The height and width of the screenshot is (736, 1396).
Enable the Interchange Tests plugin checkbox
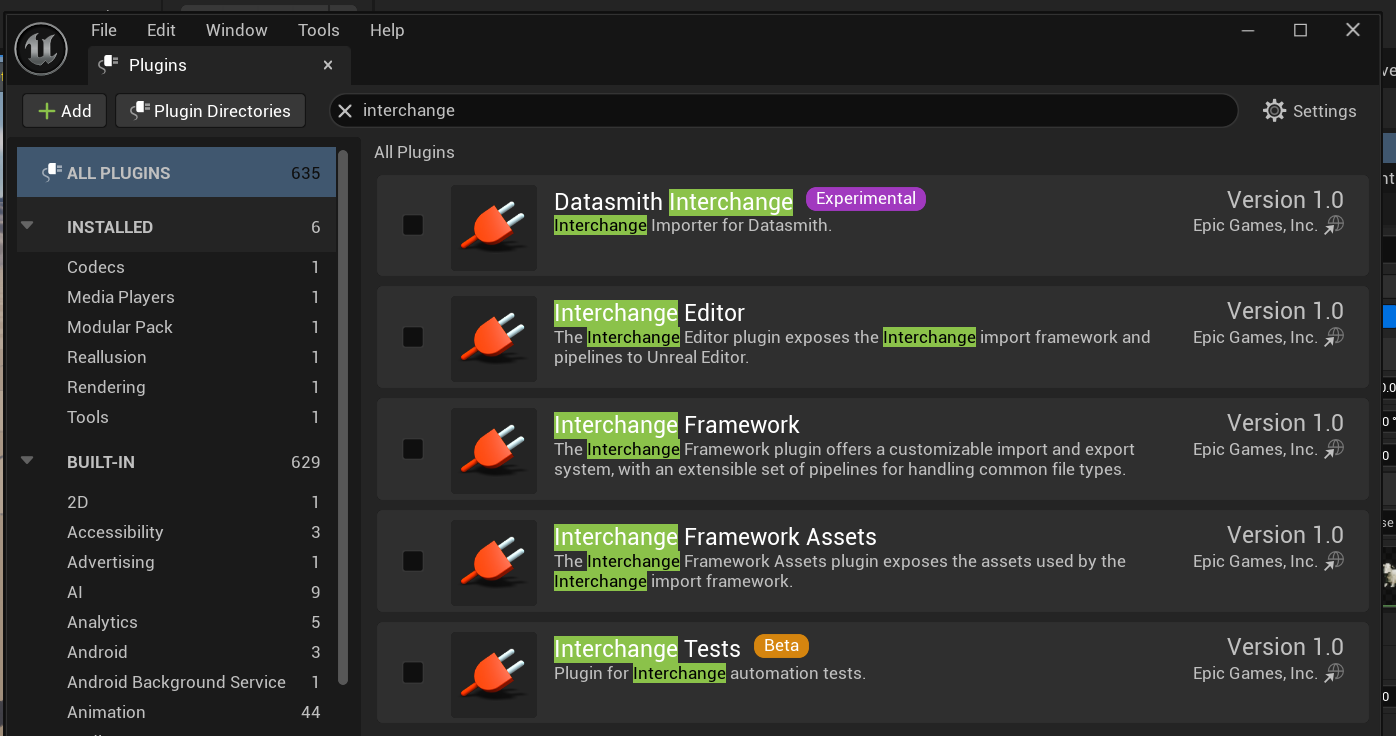click(413, 674)
